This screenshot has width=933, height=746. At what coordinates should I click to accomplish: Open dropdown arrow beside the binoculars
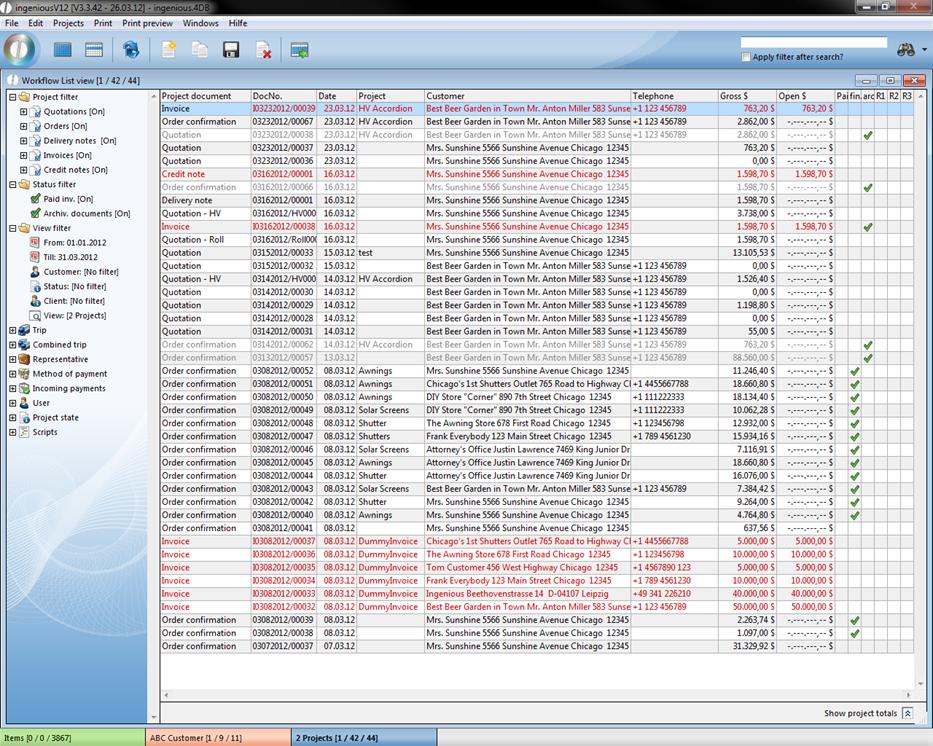[924, 50]
